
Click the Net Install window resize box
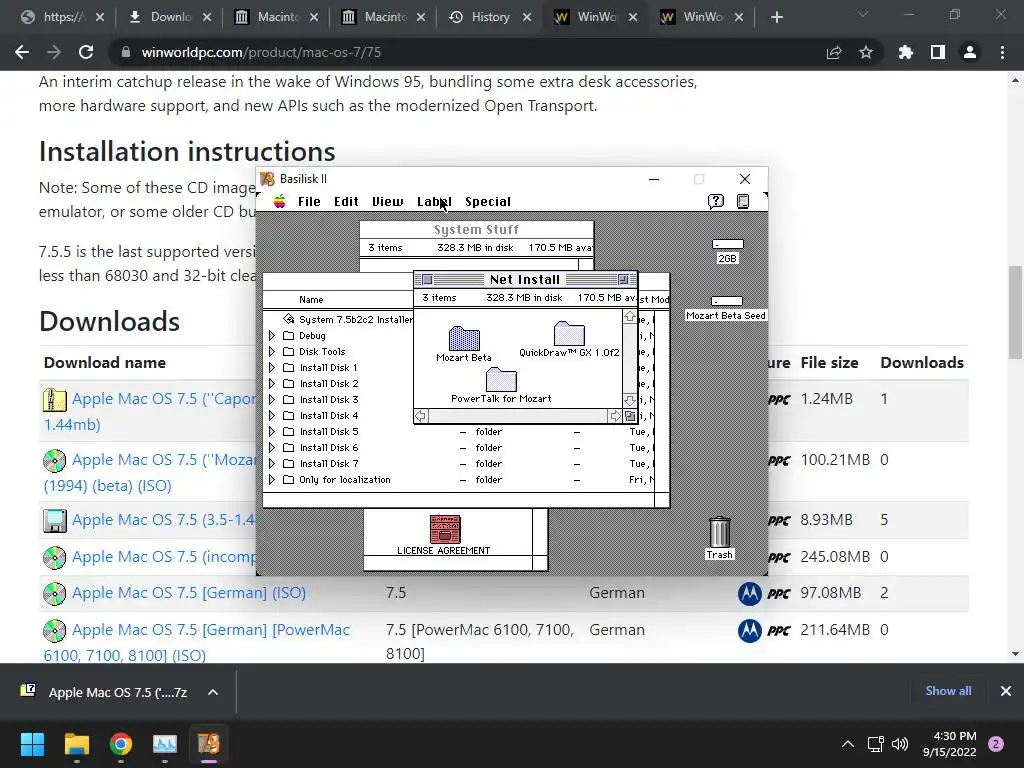[x=630, y=416]
